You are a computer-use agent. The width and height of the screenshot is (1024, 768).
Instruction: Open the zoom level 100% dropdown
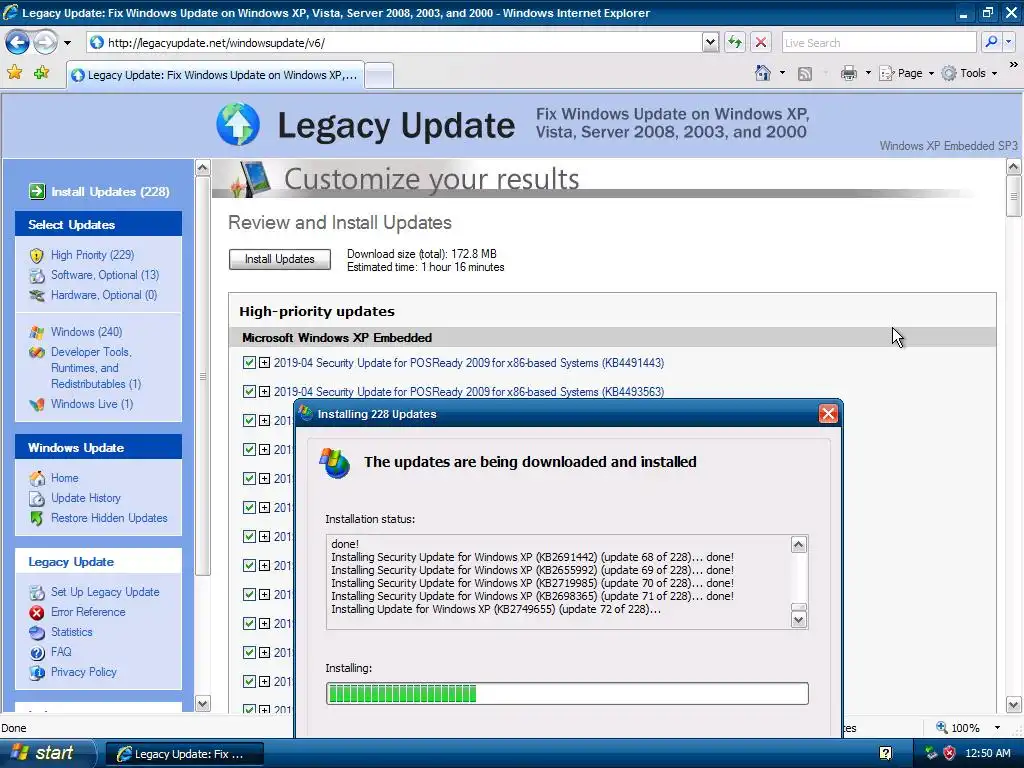[x=997, y=728]
